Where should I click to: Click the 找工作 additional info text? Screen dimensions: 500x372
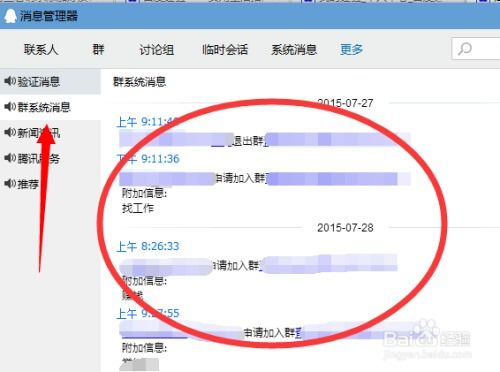(x=138, y=208)
